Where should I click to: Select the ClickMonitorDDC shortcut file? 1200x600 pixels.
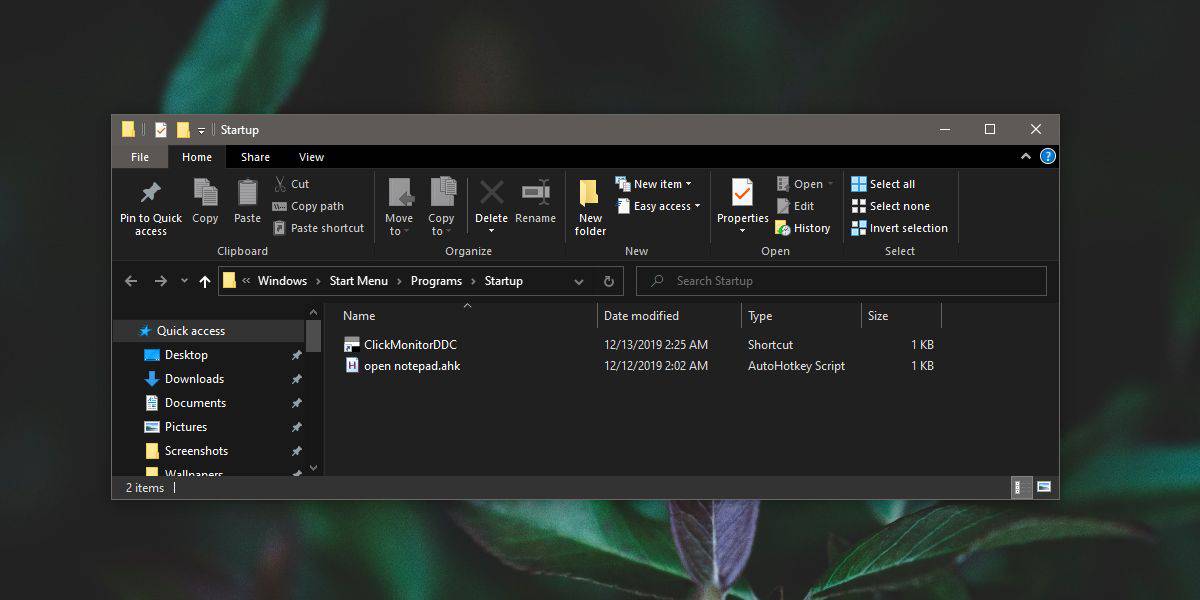click(410, 345)
